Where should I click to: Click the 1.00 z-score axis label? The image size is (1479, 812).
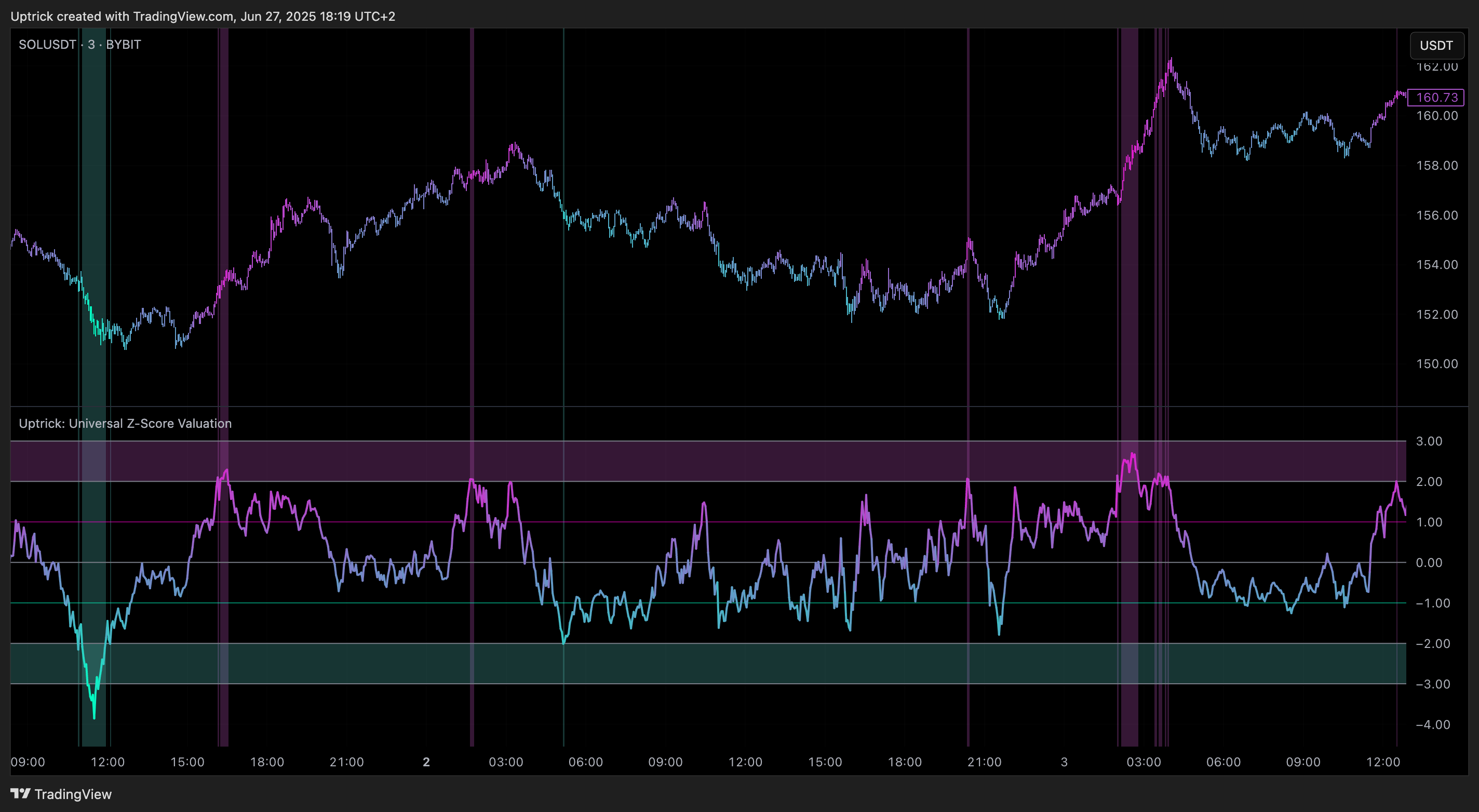click(1429, 522)
